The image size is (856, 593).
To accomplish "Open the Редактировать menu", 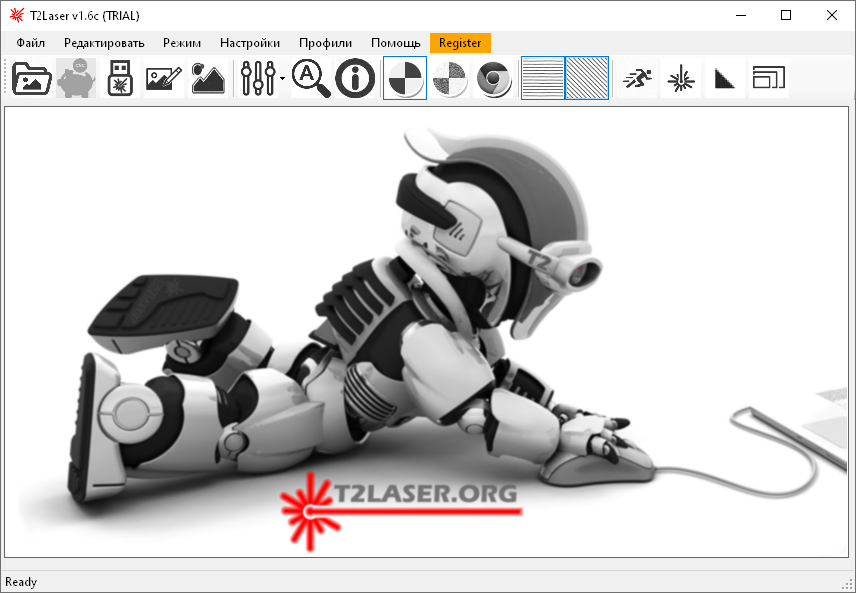I will pos(104,43).
